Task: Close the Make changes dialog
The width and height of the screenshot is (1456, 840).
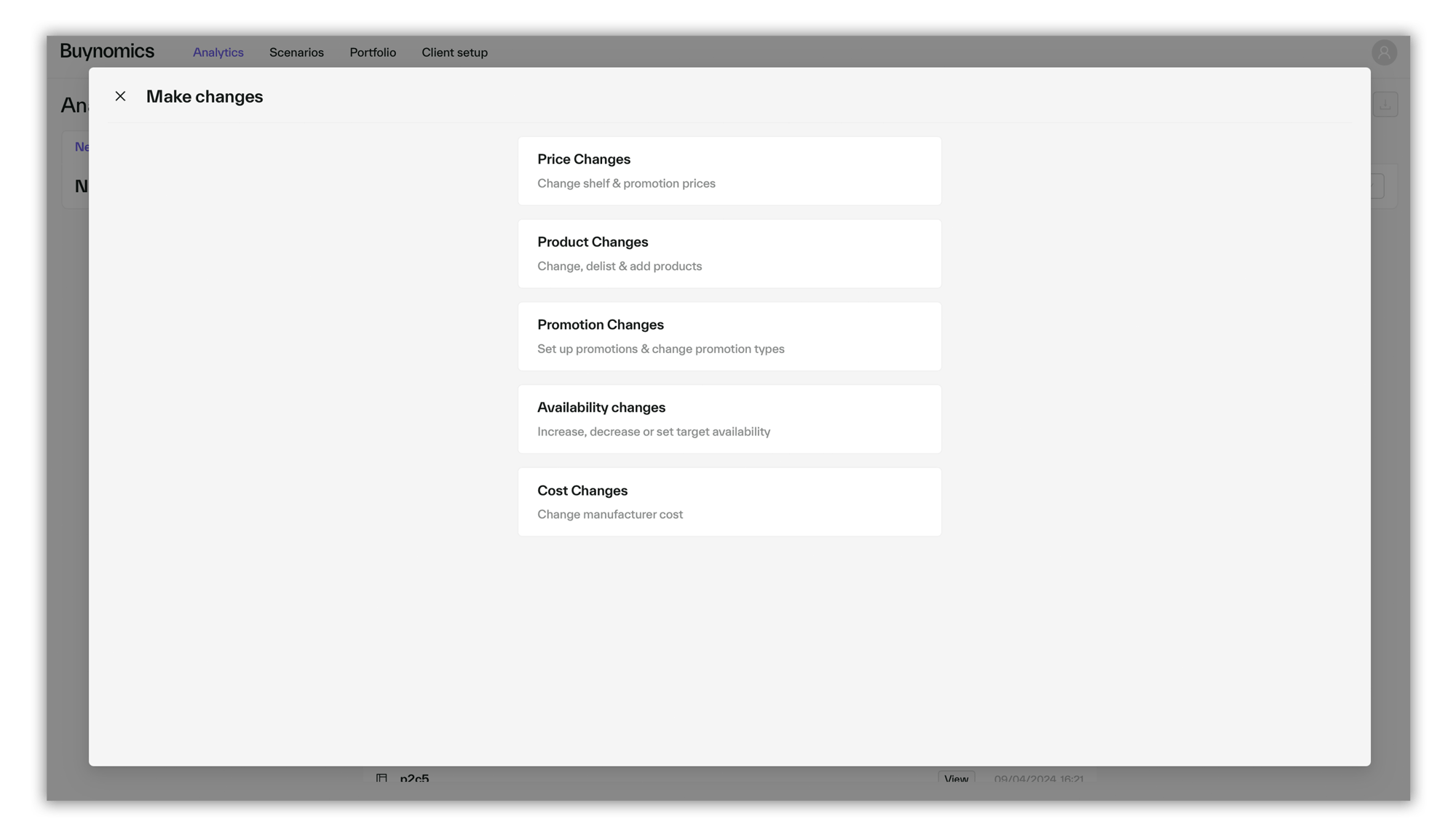Action: click(x=120, y=96)
